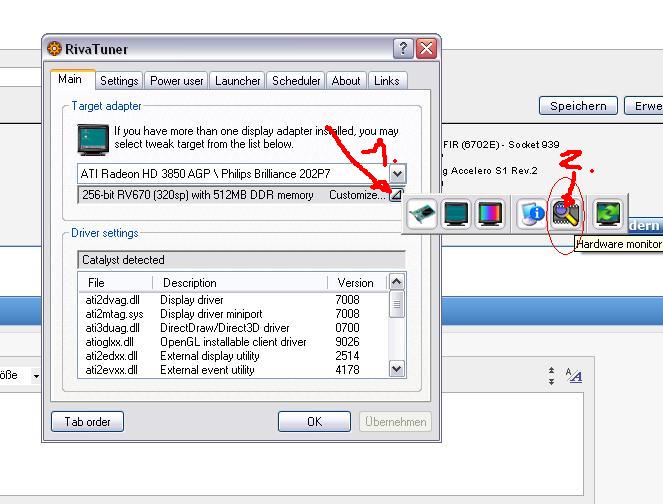Viewport: 663px width, 504px height.
Task: Click the driver list scroll down arrow
Action: tap(397, 369)
